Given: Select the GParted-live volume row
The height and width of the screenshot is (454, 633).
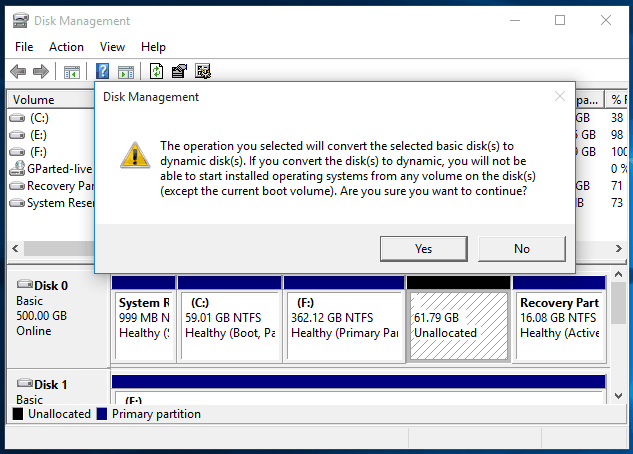Looking at the screenshot, I should 51,169.
